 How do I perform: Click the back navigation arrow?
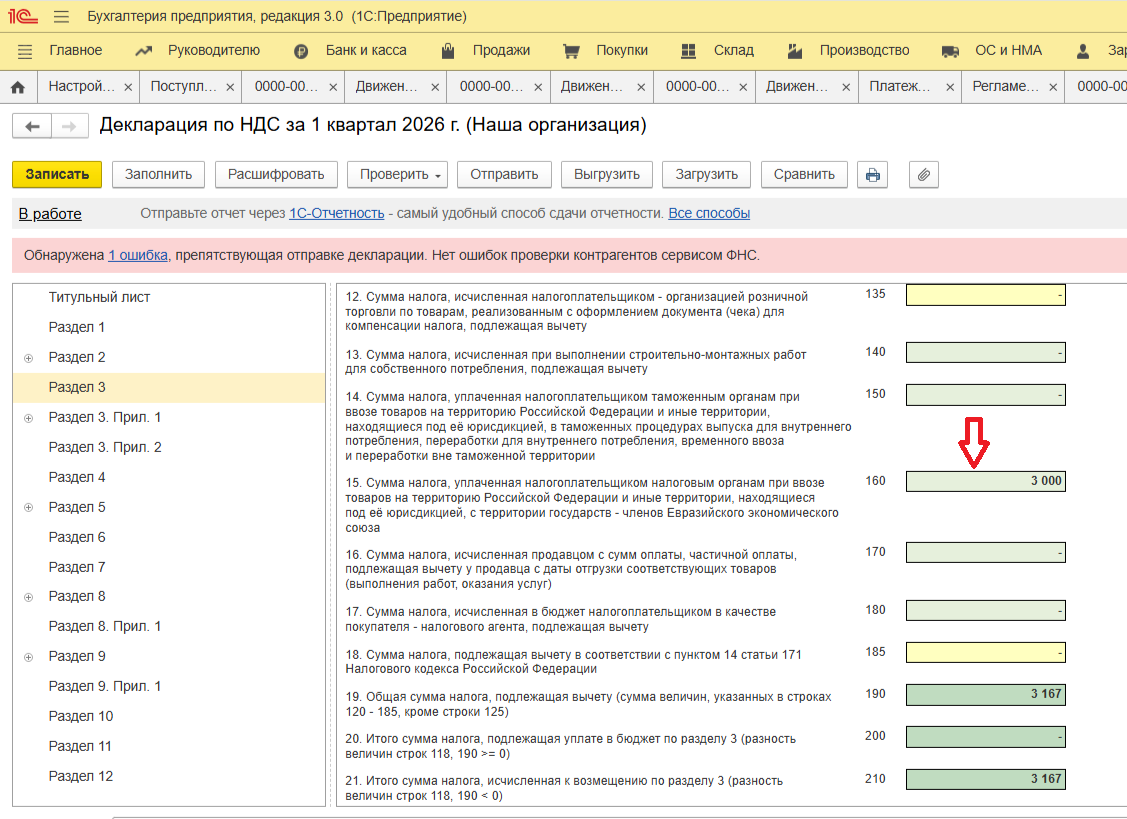coord(32,126)
